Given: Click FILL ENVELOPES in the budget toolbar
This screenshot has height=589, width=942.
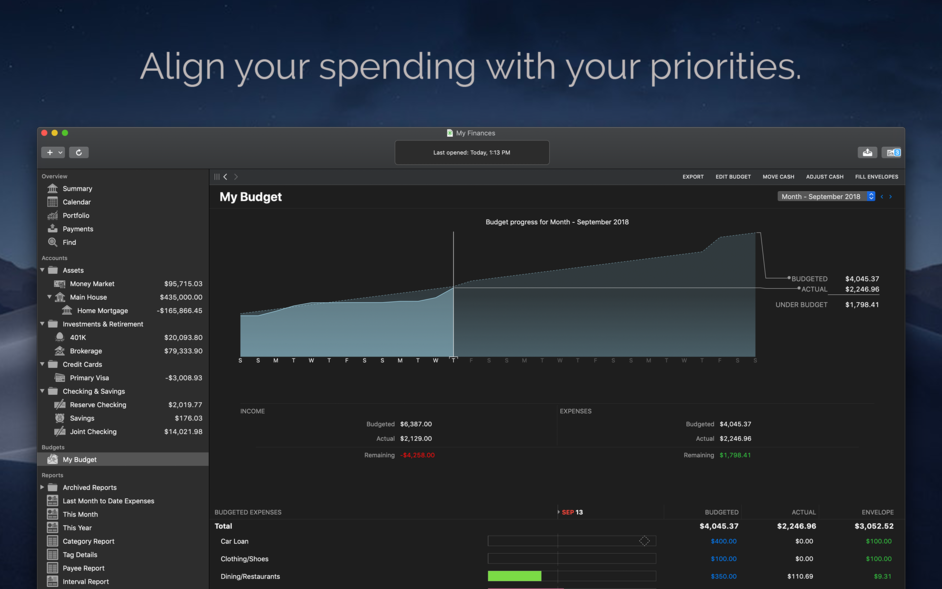Looking at the screenshot, I should 876,176.
